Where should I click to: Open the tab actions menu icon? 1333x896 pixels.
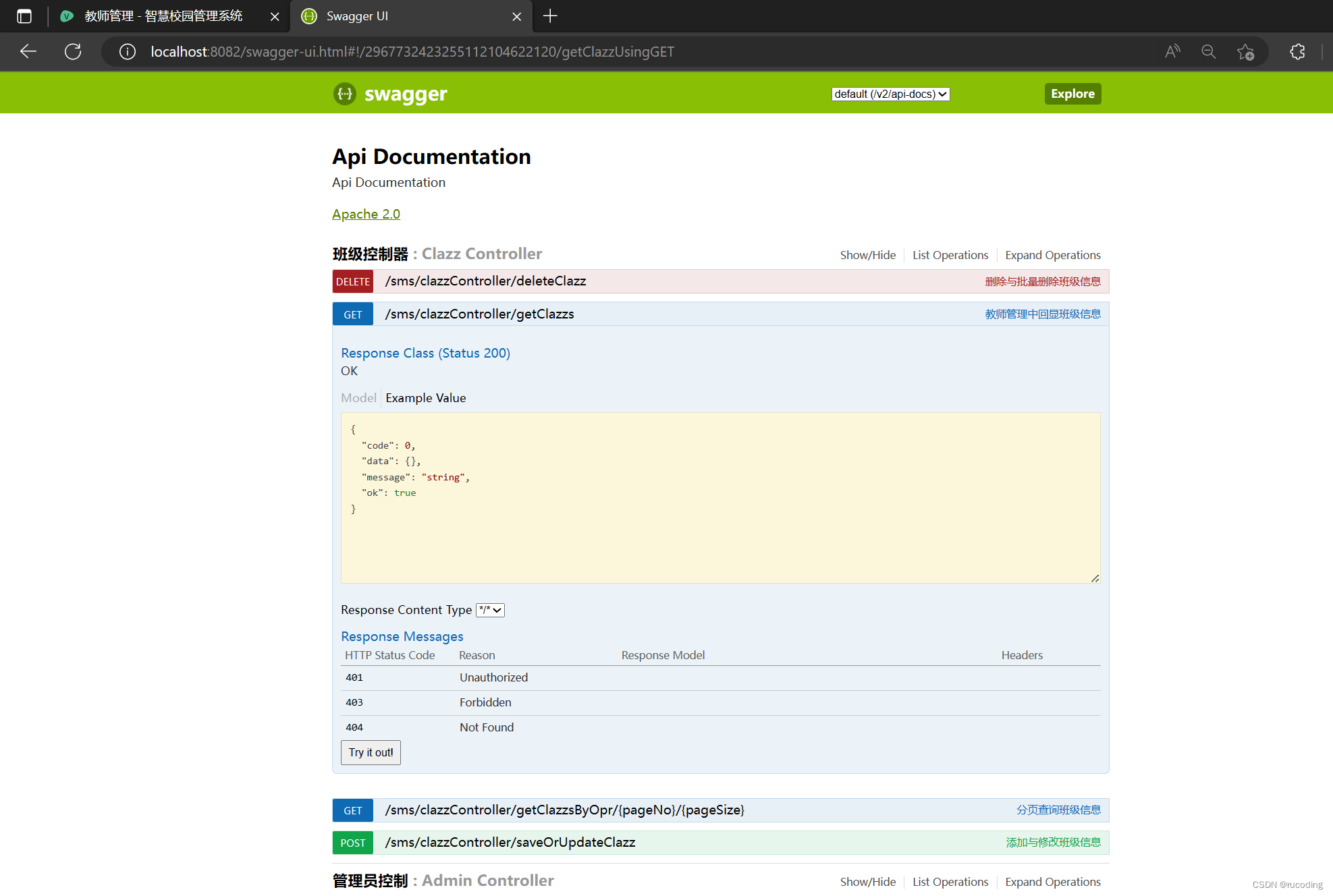tap(24, 16)
